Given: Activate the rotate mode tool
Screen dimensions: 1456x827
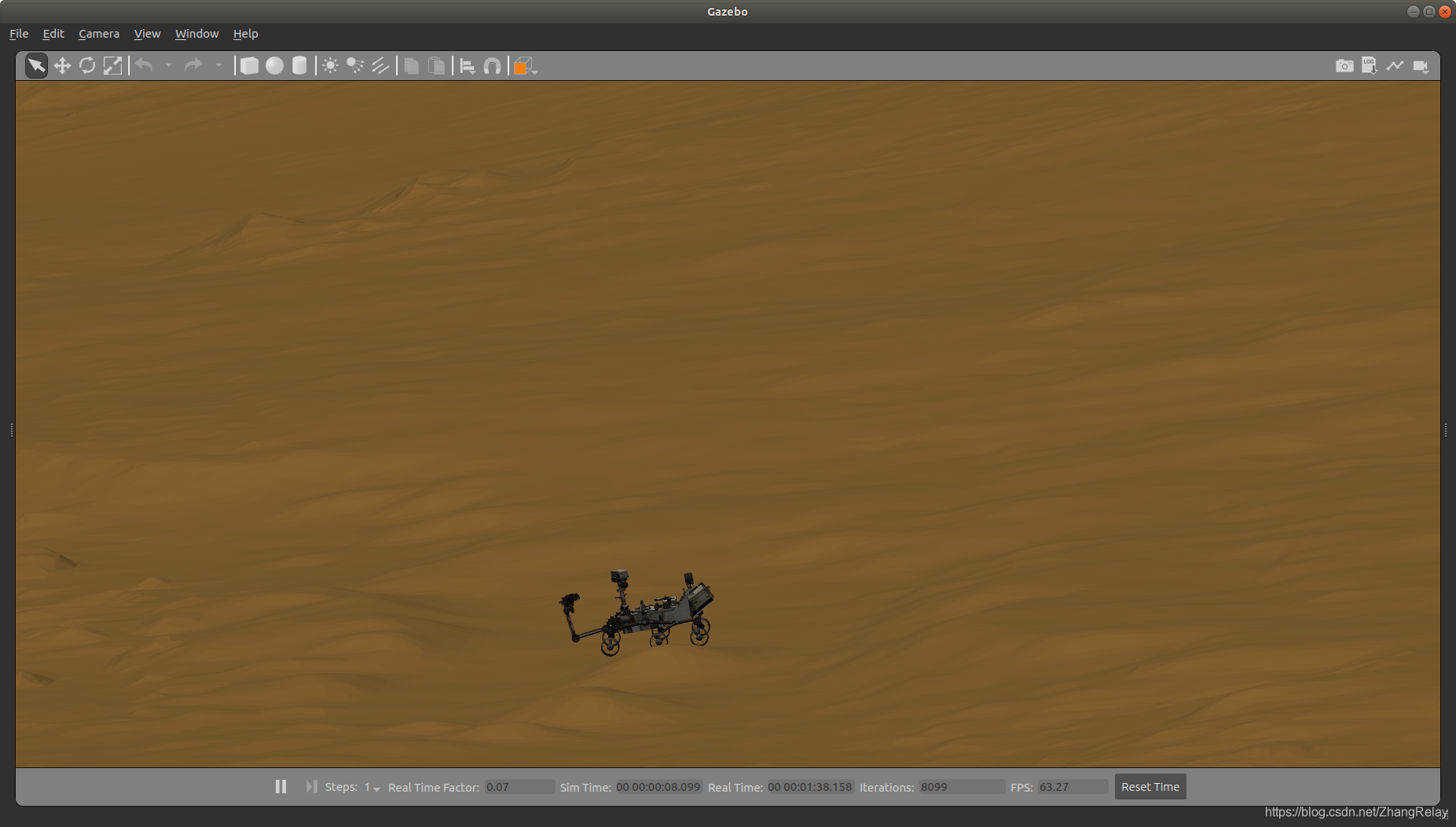Looking at the screenshot, I should click(87, 66).
